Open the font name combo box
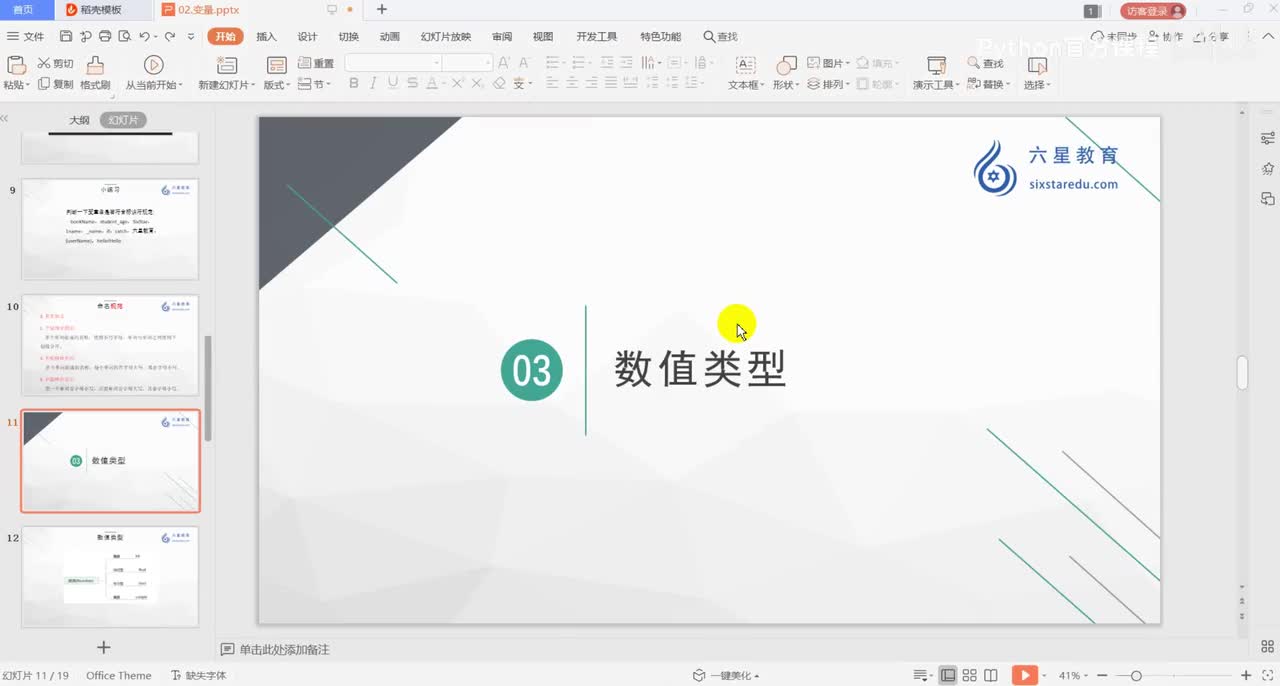Image resolution: width=1280 pixels, height=686 pixels. (393, 63)
